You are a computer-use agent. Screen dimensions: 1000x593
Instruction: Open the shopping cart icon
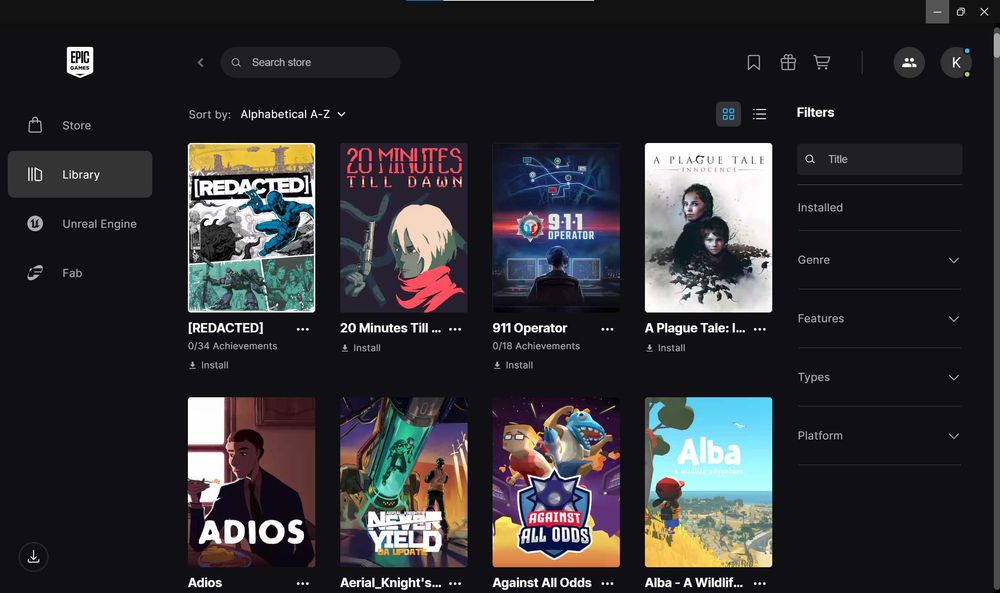point(822,62)
